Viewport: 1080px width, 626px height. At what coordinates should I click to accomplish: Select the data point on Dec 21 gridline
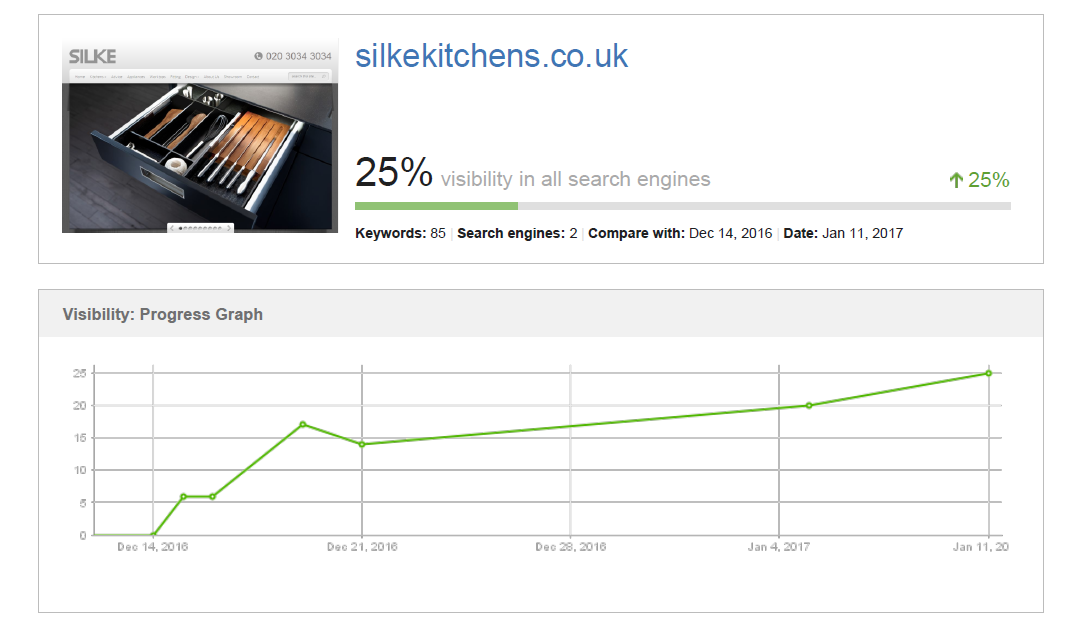point(362,444)
